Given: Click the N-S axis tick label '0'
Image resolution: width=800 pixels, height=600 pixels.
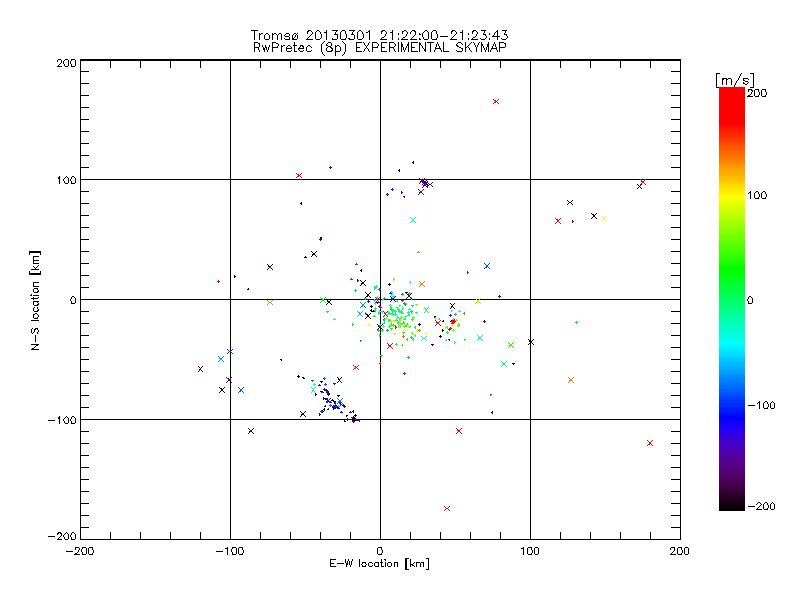Looking at the screenshot, I should [x=73, y=300].
